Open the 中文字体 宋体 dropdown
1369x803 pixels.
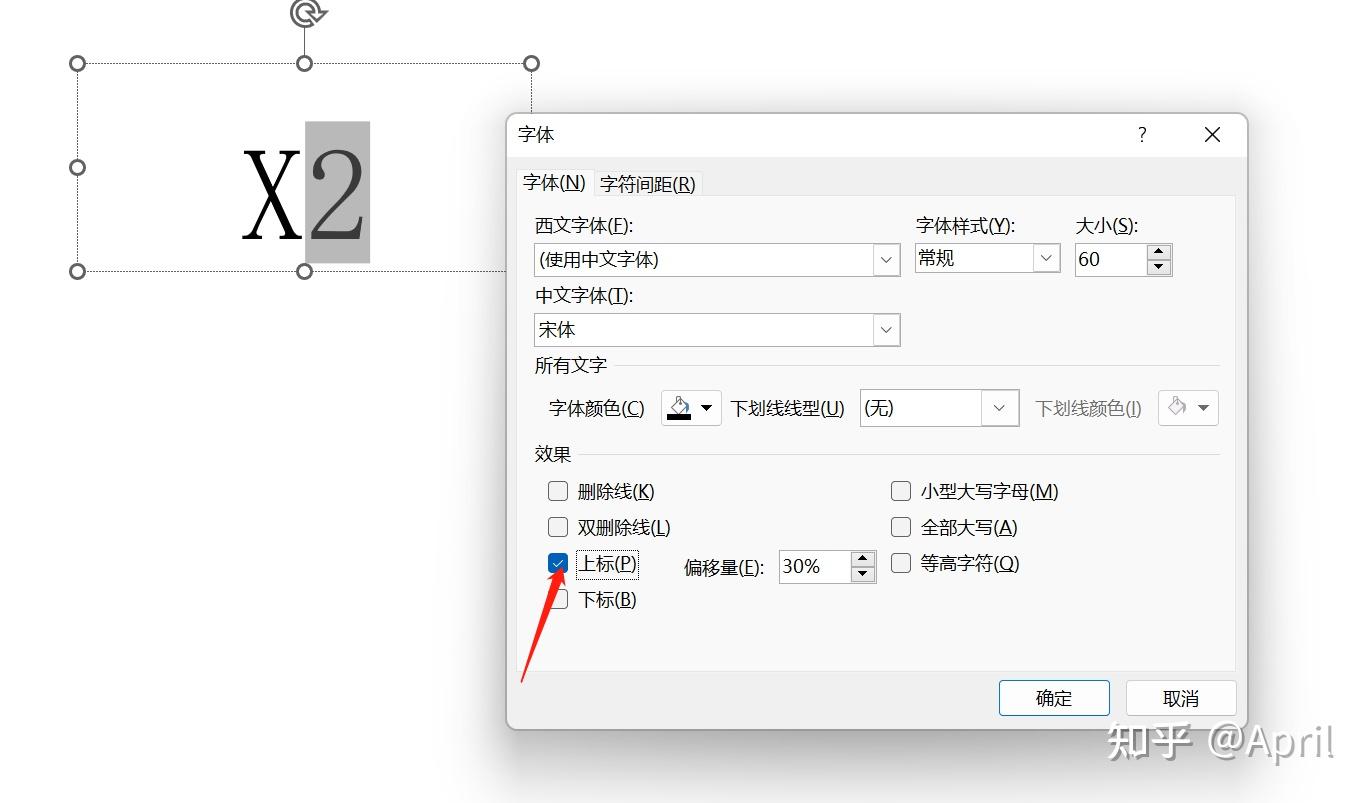point(885,329)
